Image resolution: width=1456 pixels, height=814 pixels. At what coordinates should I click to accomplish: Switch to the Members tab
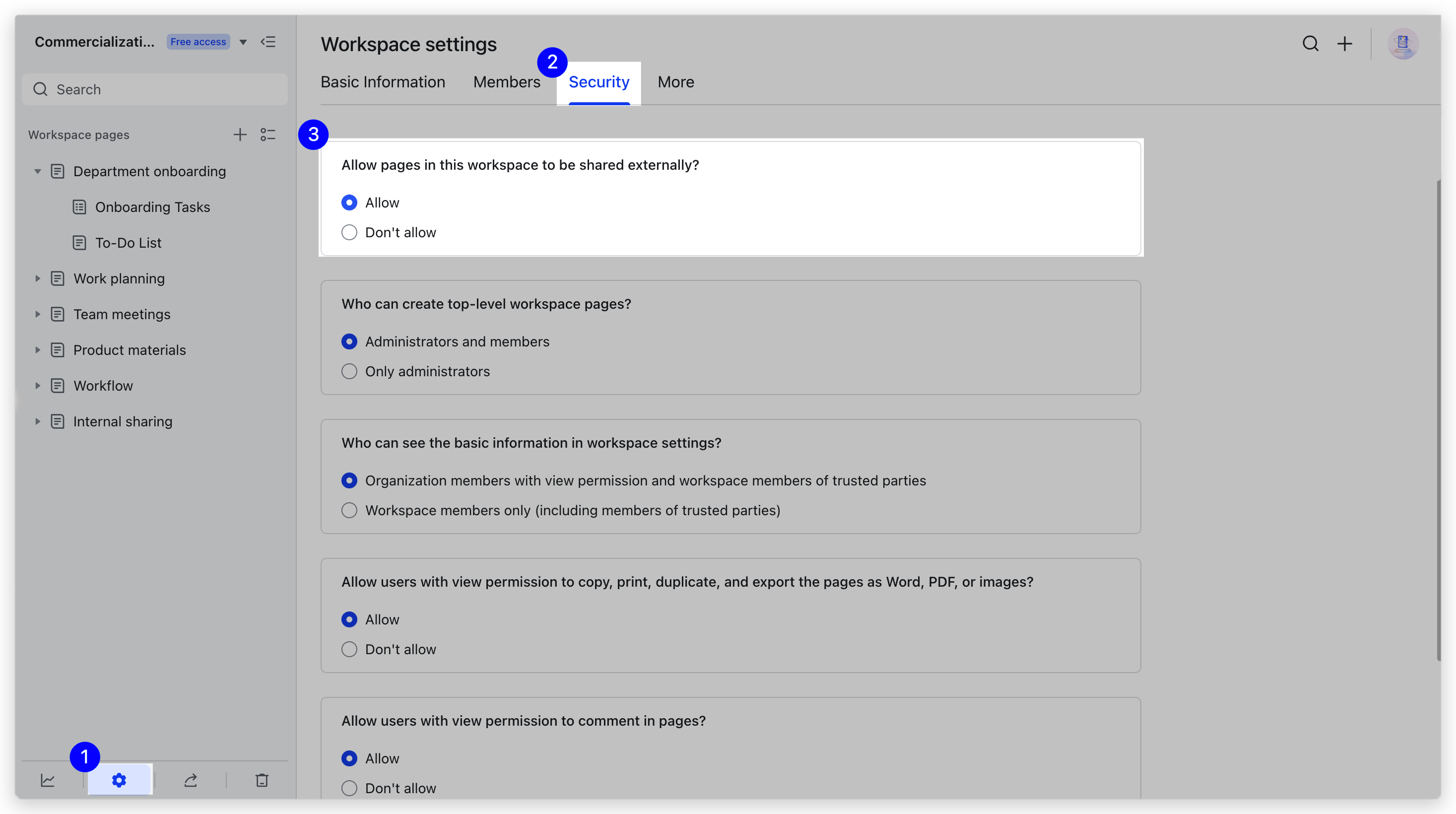[x=507, y=82]
